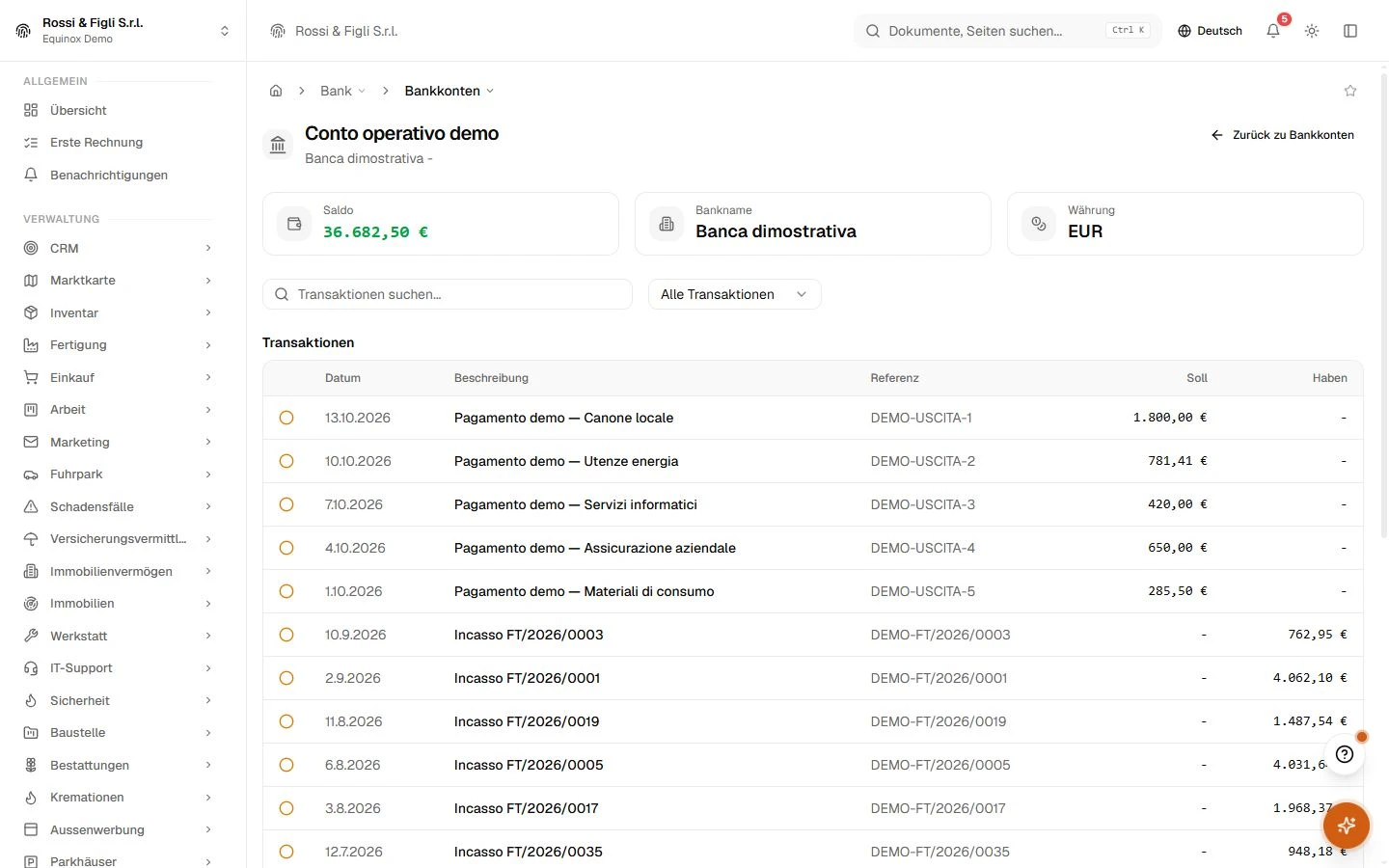Focus the Transaktionen suchen search field
1389x868 pixels.
[448, 294]
